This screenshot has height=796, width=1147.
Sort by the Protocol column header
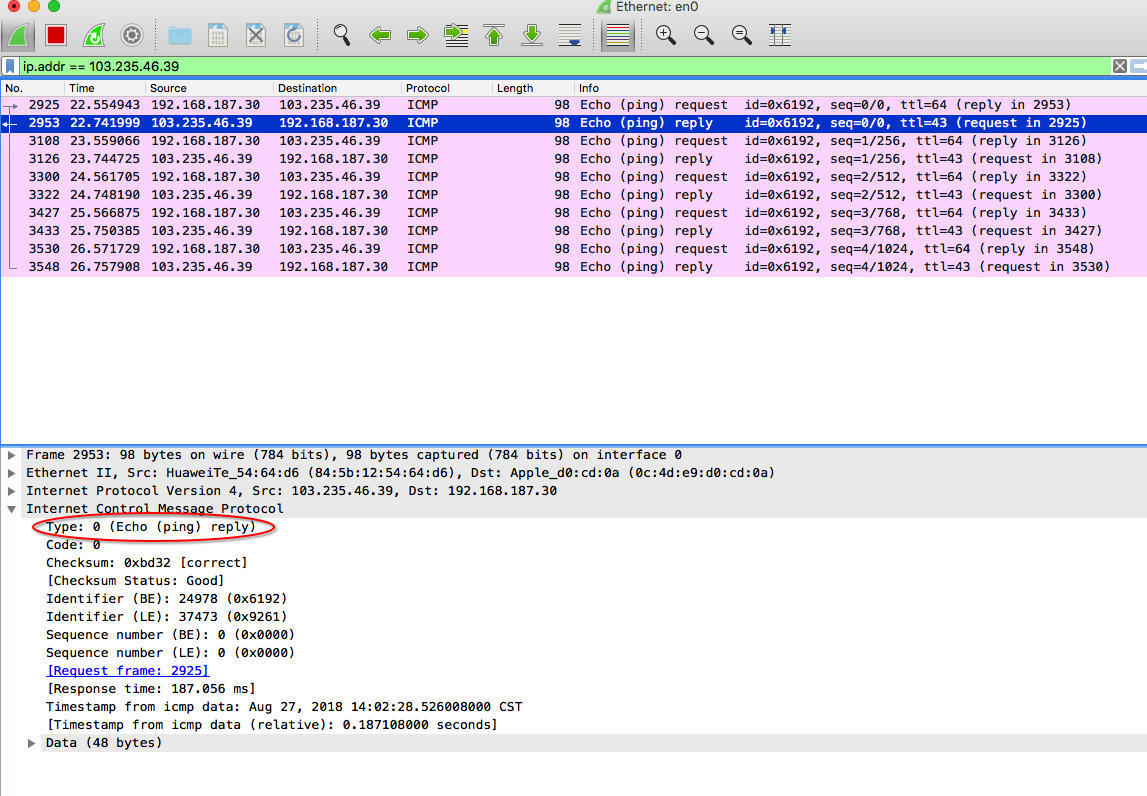(x=446, y=88)
